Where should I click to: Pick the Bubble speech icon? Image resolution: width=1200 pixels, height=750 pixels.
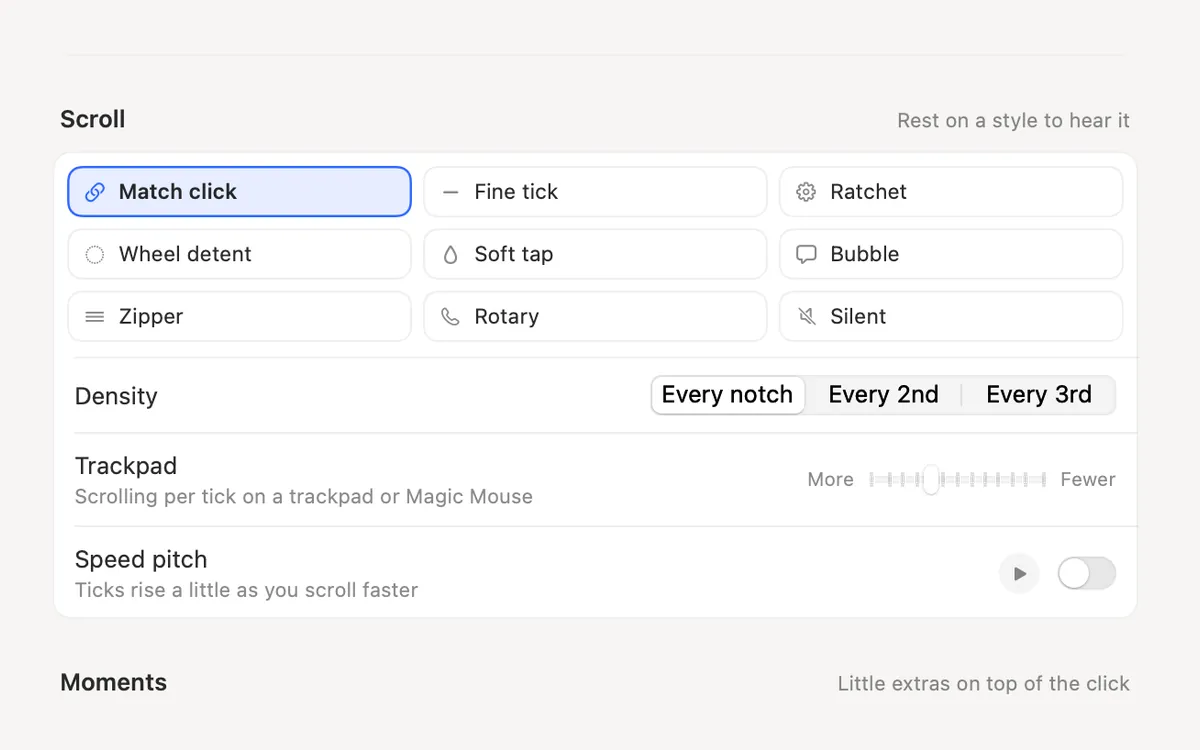[806, 255]
